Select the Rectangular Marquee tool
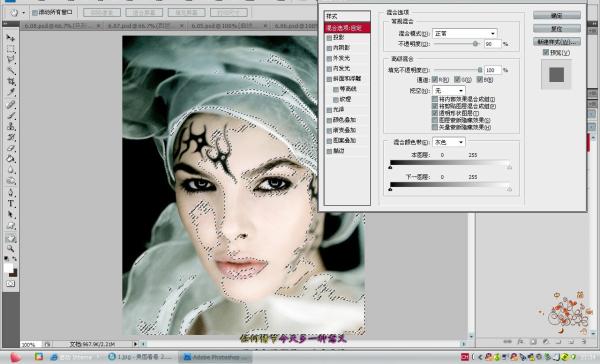Viewport: 600px width, 364px height. pyautogui.click(x=10, y=49)
